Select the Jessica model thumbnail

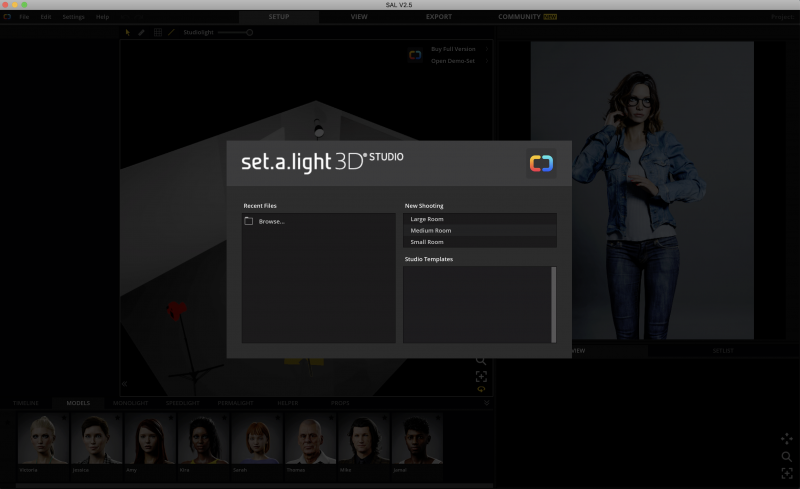96,439
